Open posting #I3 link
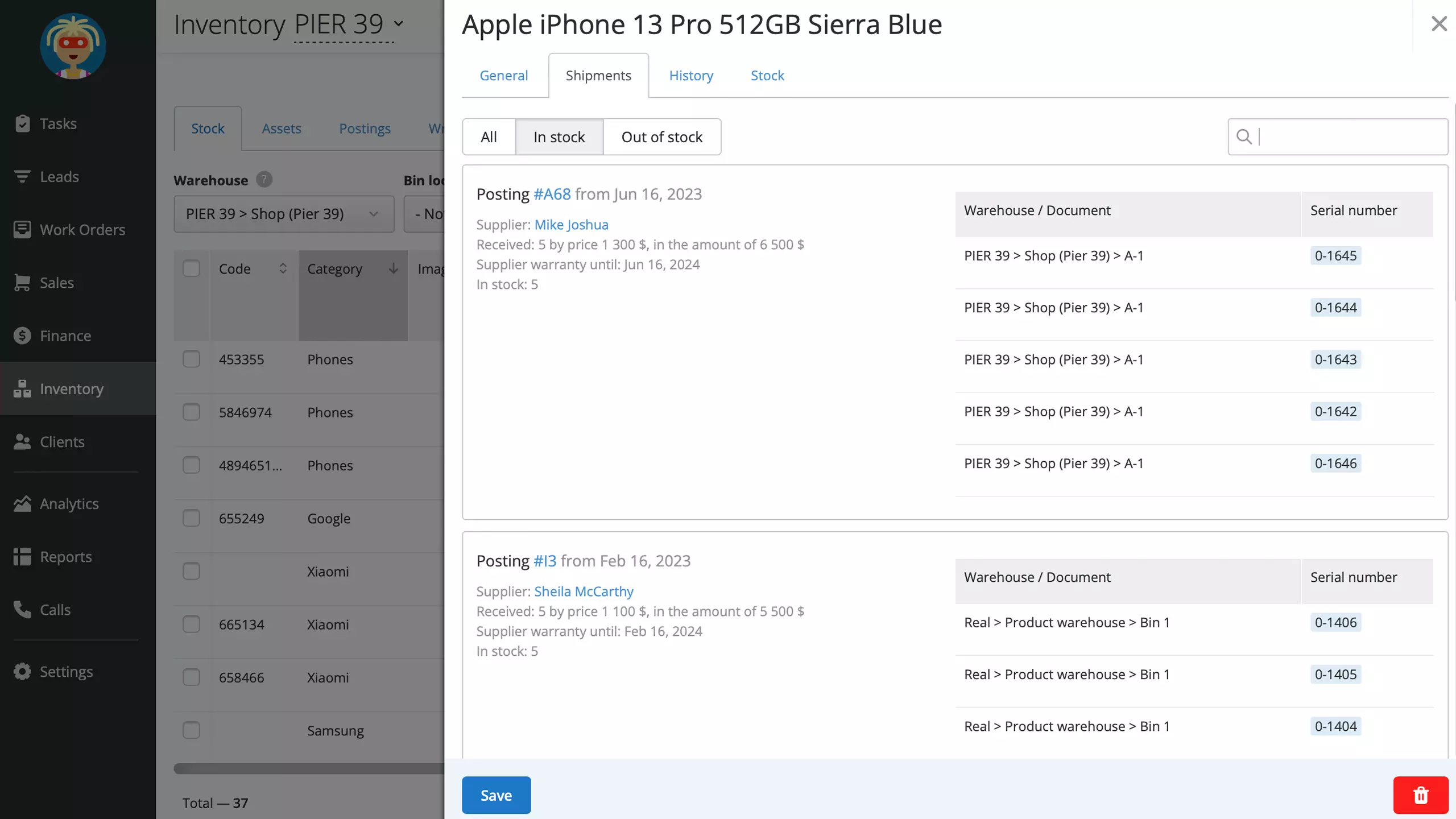The image size is (1456, 819). (545, 561)
